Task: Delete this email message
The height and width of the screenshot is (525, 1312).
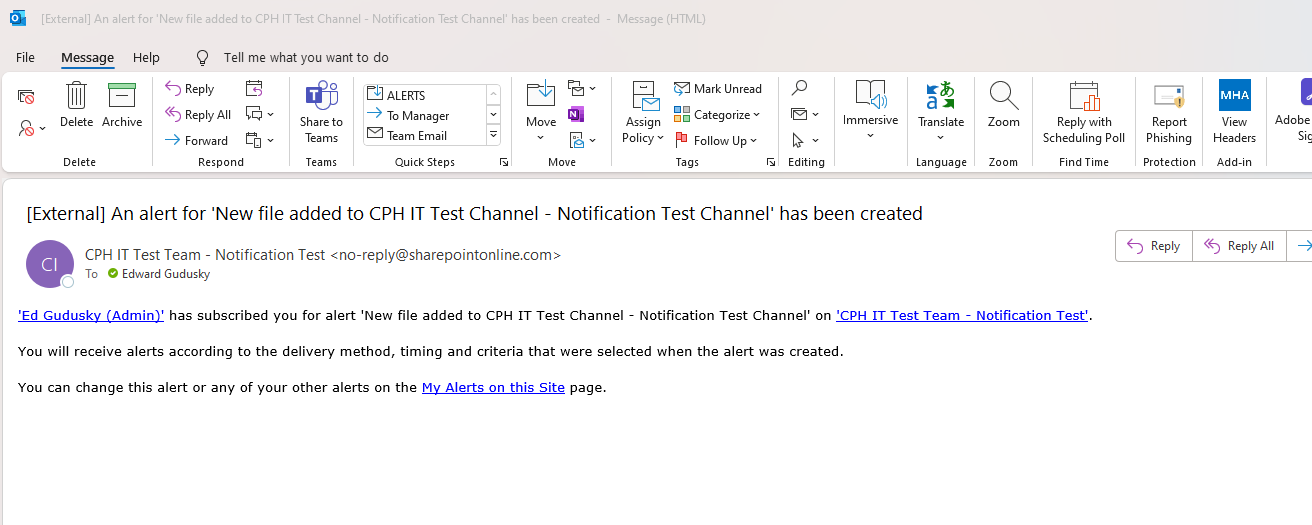Action: [76, 106]
